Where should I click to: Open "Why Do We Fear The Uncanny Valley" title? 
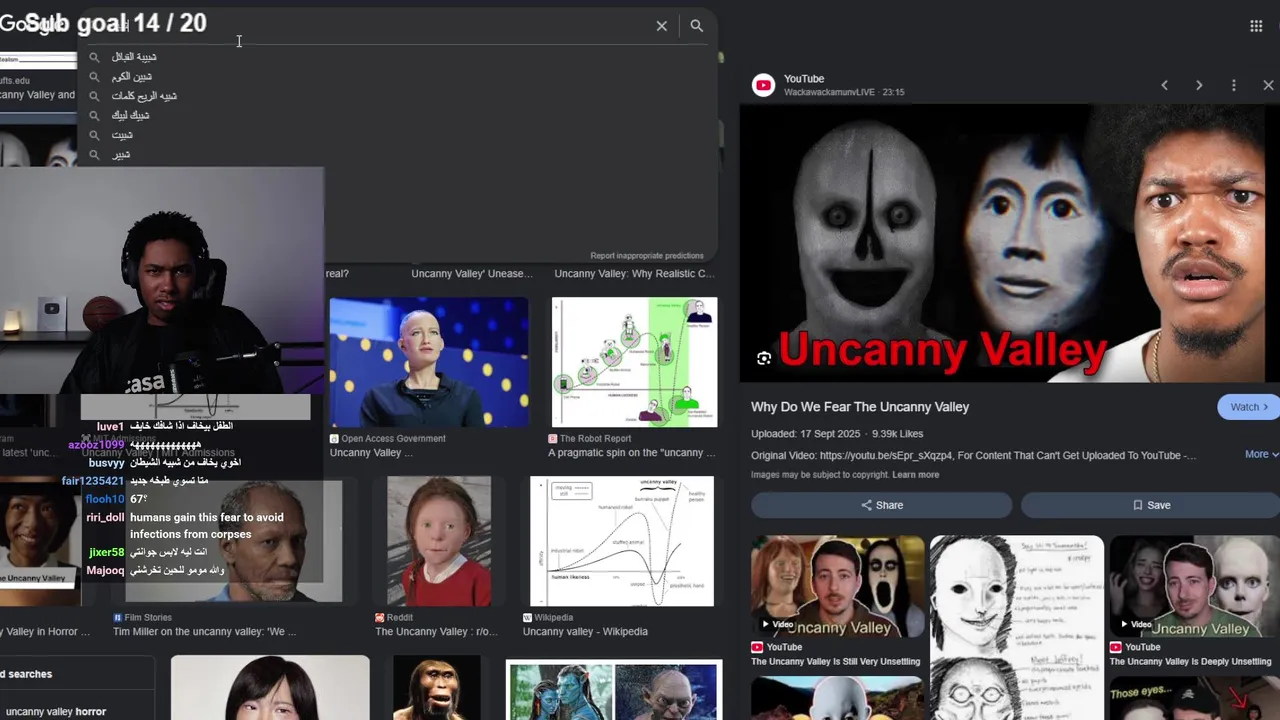click(860, 407)
